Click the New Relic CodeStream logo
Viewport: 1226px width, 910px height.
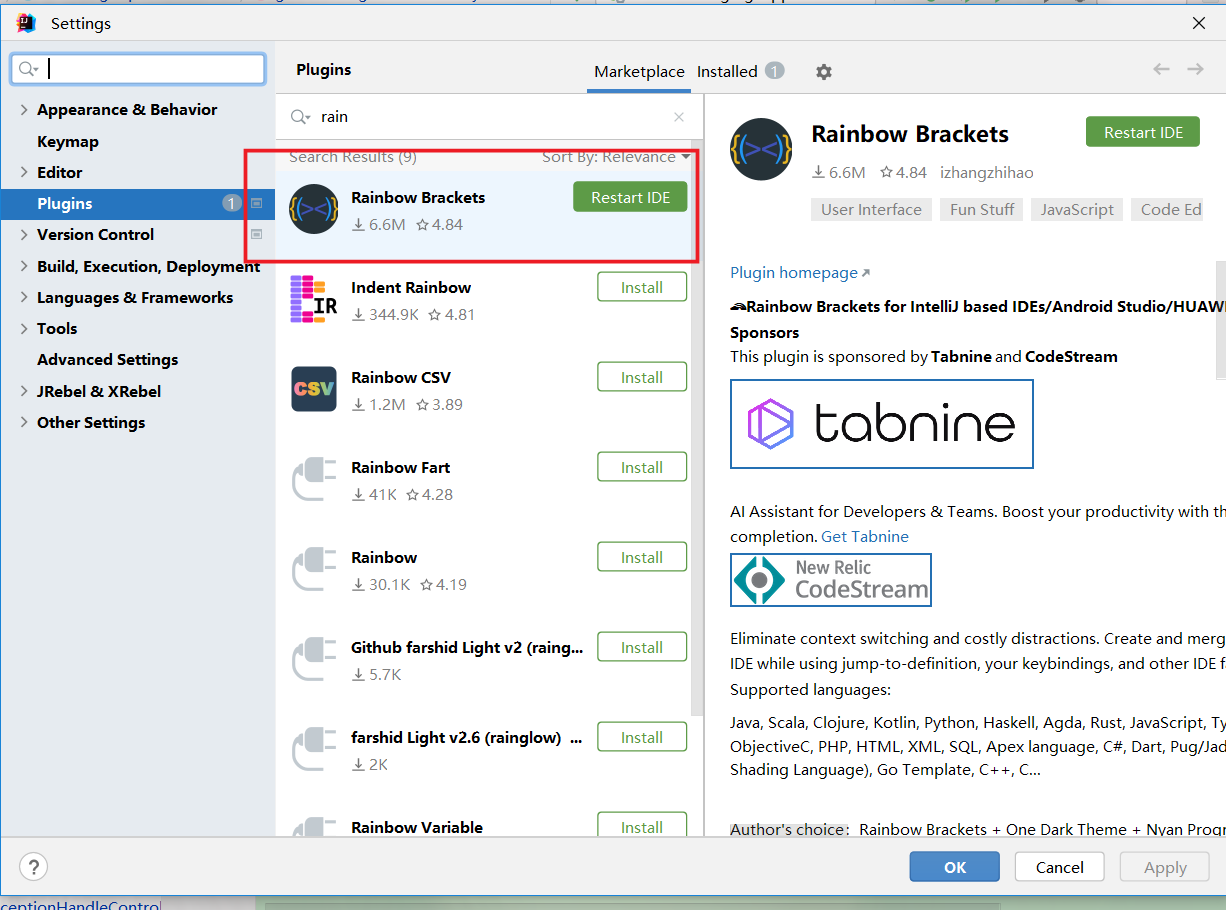coord(830,580)
